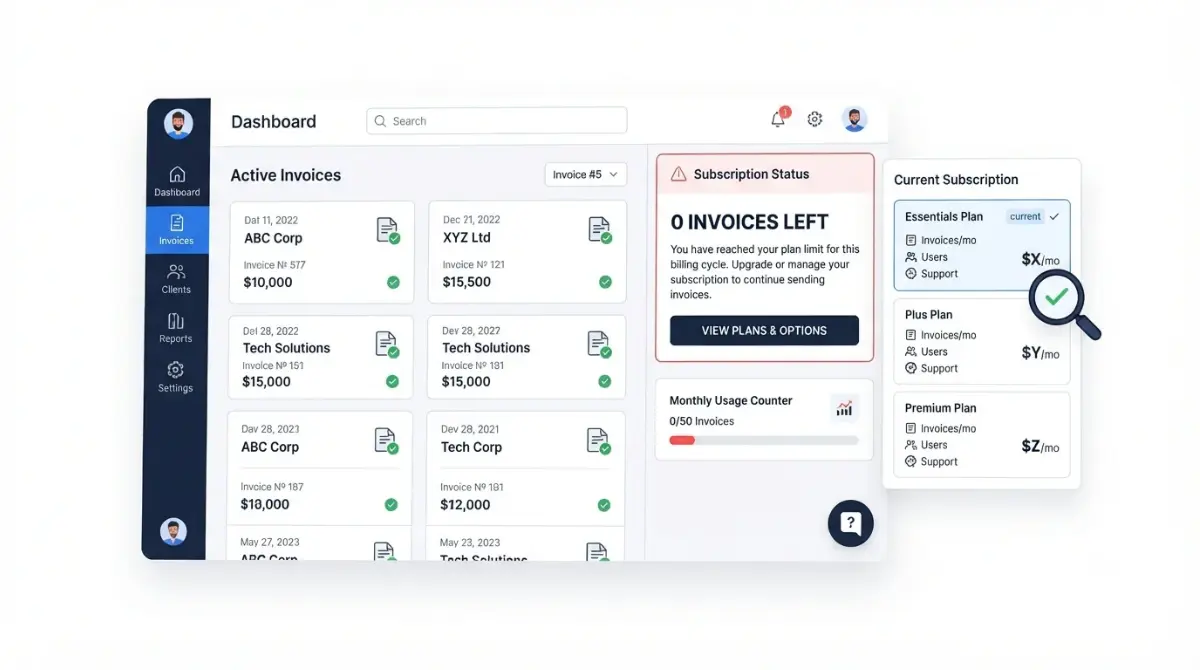This screenshot has height=670, width=1200.
Task: Click Users icon in Essentials Plan
Action: pyautogui.click(x=911, y=257)
